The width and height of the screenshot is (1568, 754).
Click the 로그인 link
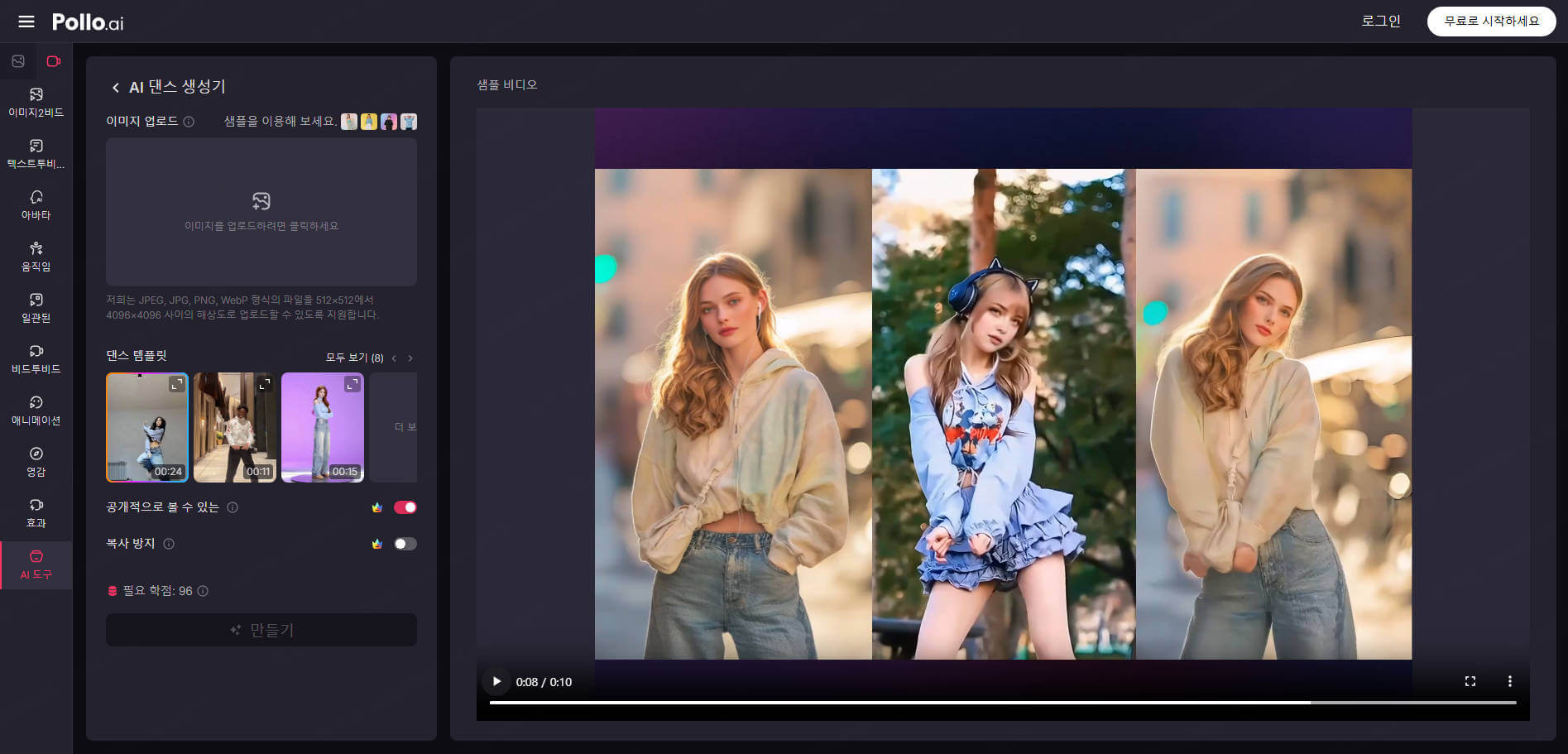[x=1381, y=21]
